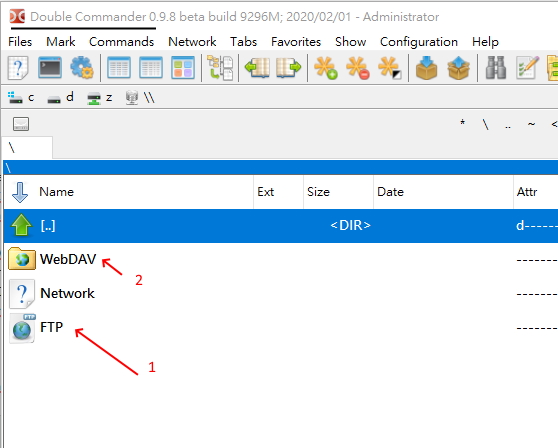Click the pack files box icon
The width and height of the screenshot is (558, 448).
point(426,68)
